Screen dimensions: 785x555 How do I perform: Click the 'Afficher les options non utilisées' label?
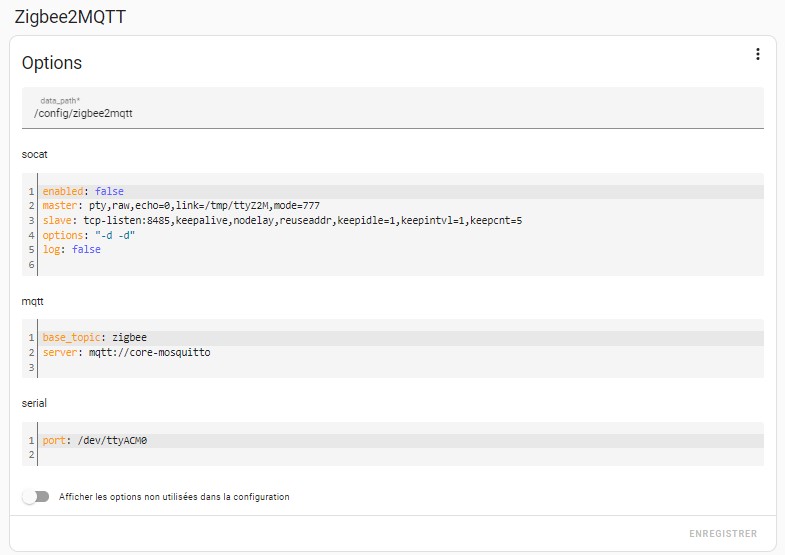tap(174, 497)
